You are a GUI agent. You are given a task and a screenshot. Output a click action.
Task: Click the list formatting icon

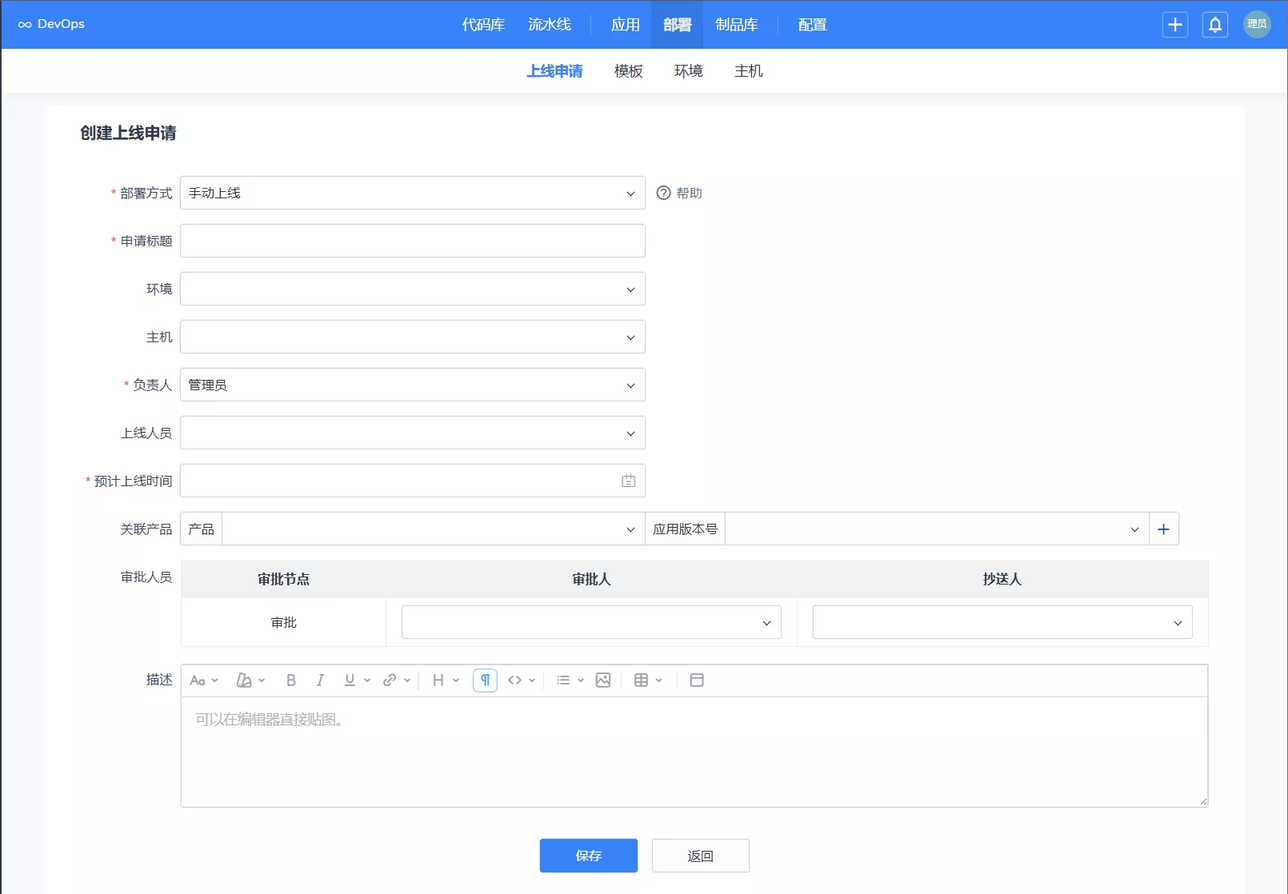[x=563, y=680]
